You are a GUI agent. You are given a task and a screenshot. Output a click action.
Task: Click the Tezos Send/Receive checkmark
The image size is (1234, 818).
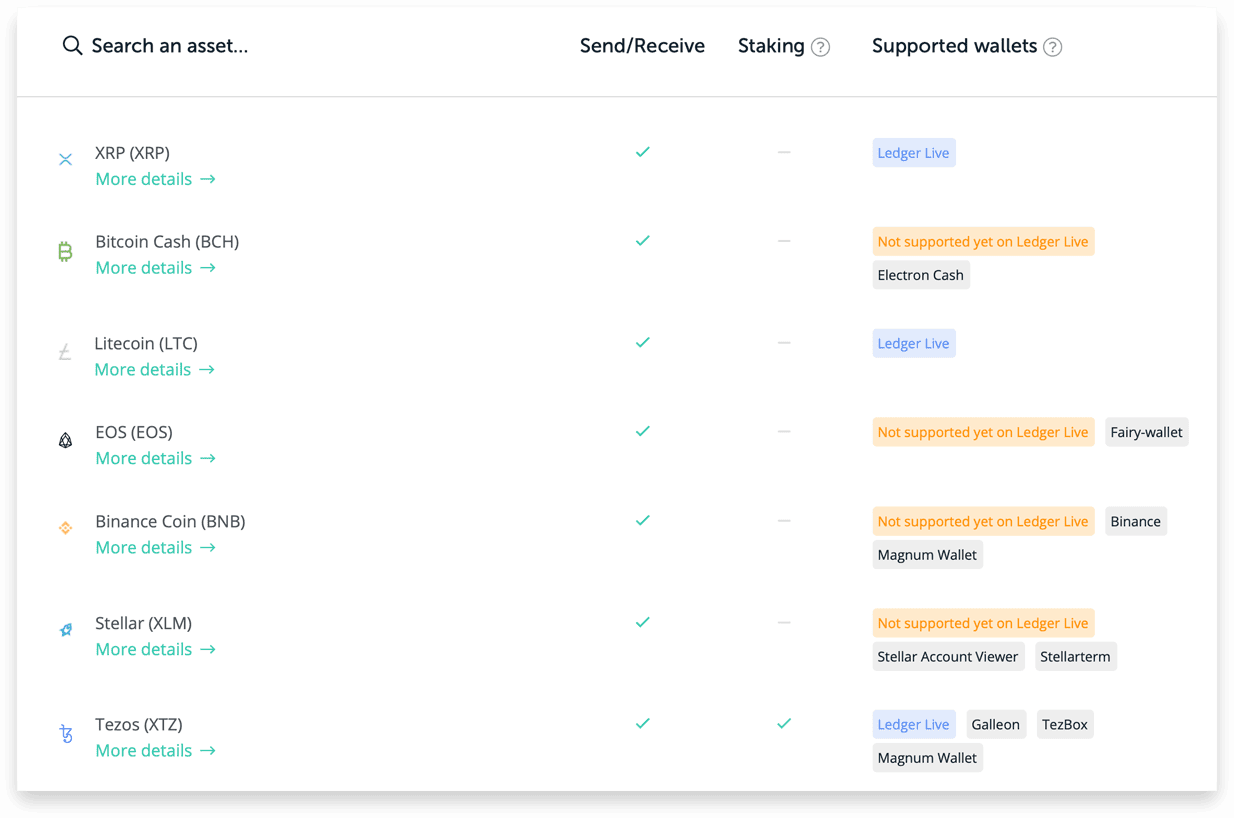tap(643, 723)
